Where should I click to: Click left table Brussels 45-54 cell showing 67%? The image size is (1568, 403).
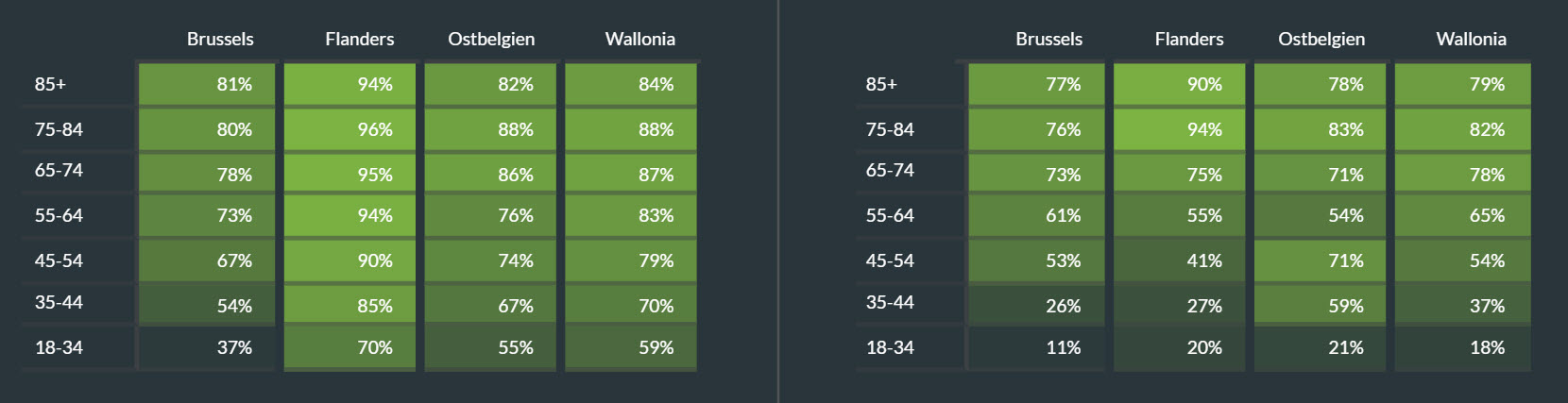(x=207, y=260)
